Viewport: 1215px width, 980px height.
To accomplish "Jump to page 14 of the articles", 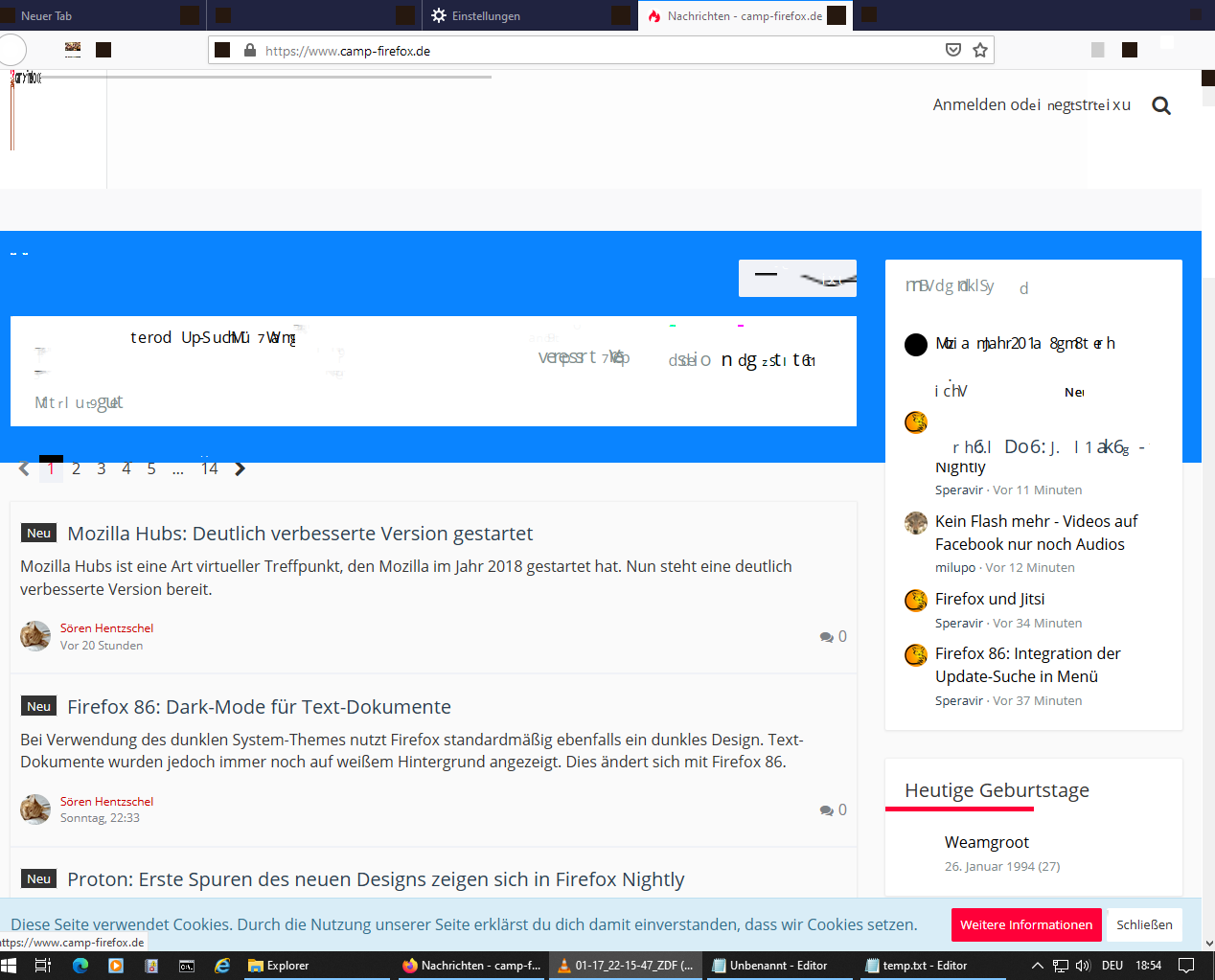I will coord(209,468).
